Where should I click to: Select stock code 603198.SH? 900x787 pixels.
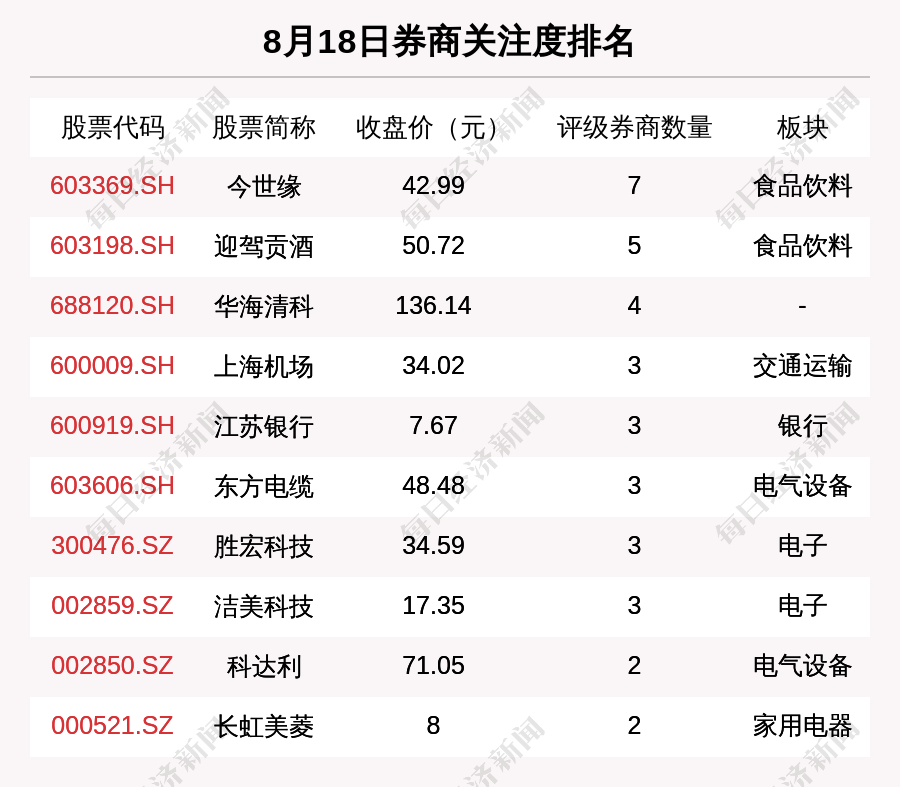click(x=112, y=246)
